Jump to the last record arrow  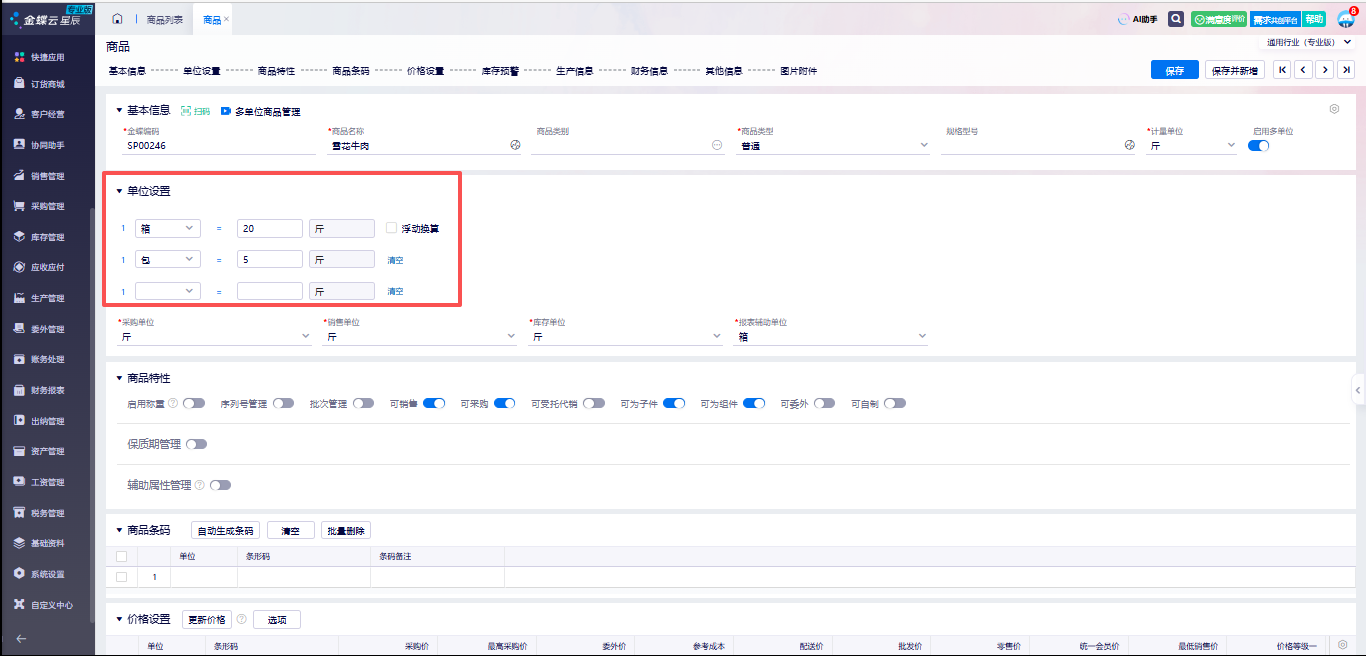(1346, 70)
